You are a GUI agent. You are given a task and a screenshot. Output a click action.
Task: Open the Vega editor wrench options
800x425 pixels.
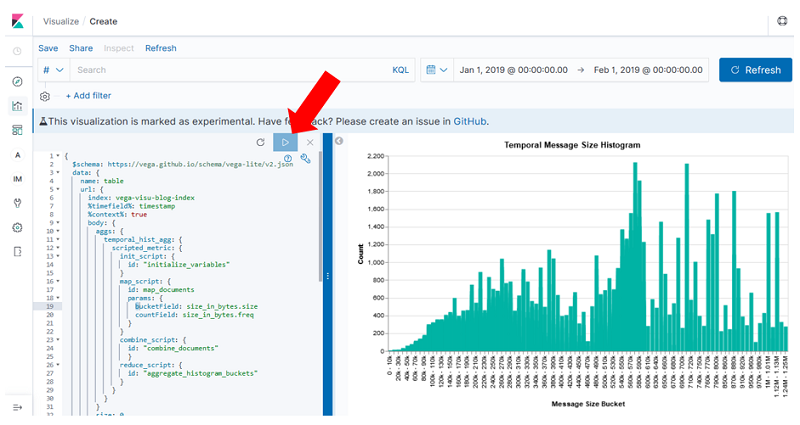pyautogui.click(x=306, y=158)
